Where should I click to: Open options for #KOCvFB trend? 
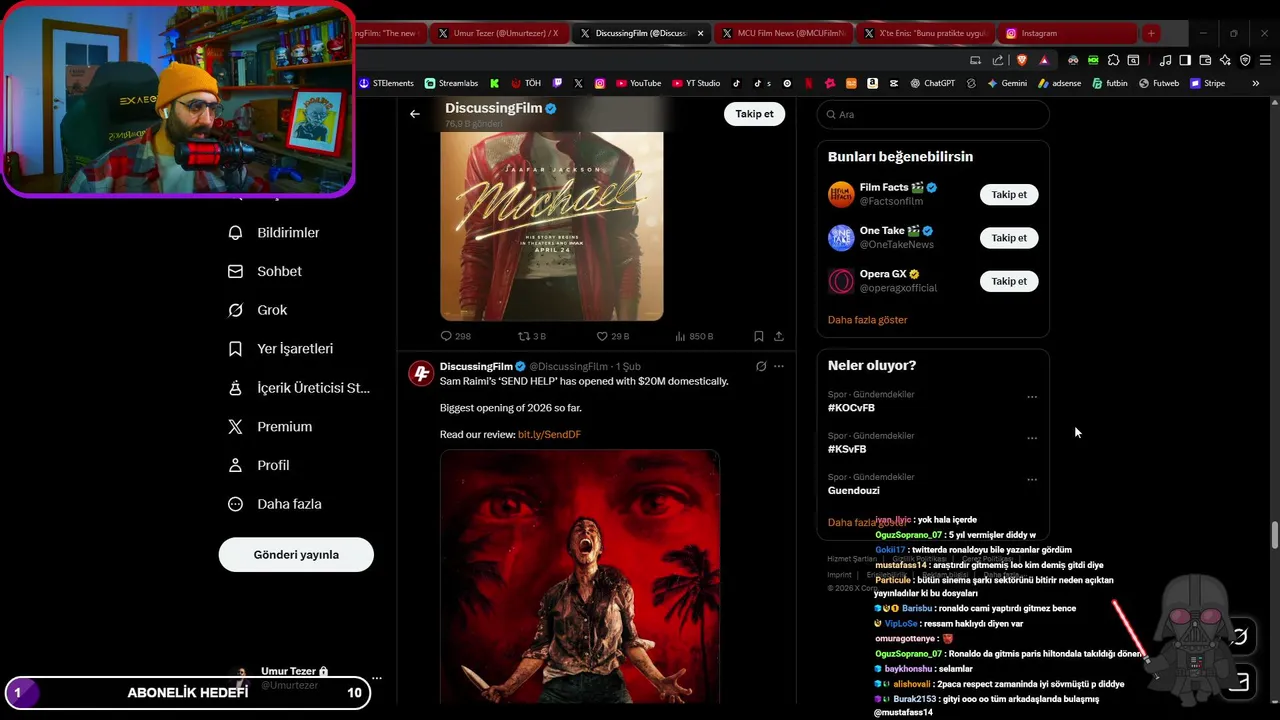click(1032, 397)
